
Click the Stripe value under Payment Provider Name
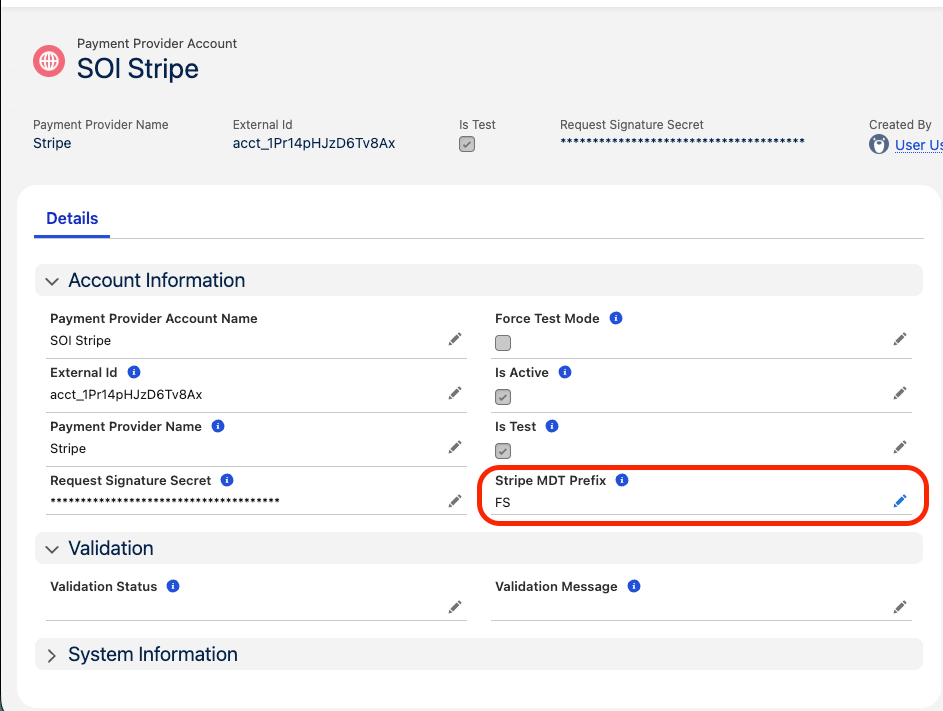(68, 449)
